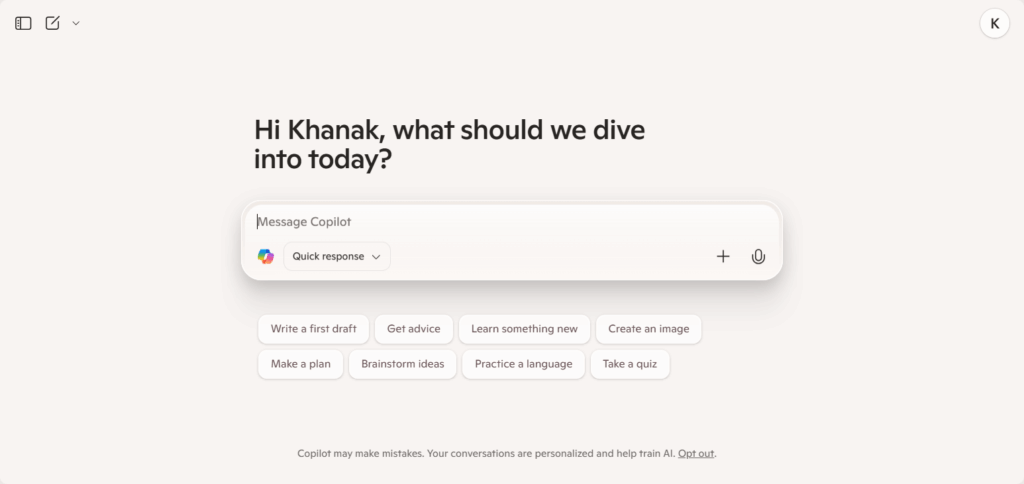Open the K profile avatar
The image size is (1024, 484).
coord(995,24)
